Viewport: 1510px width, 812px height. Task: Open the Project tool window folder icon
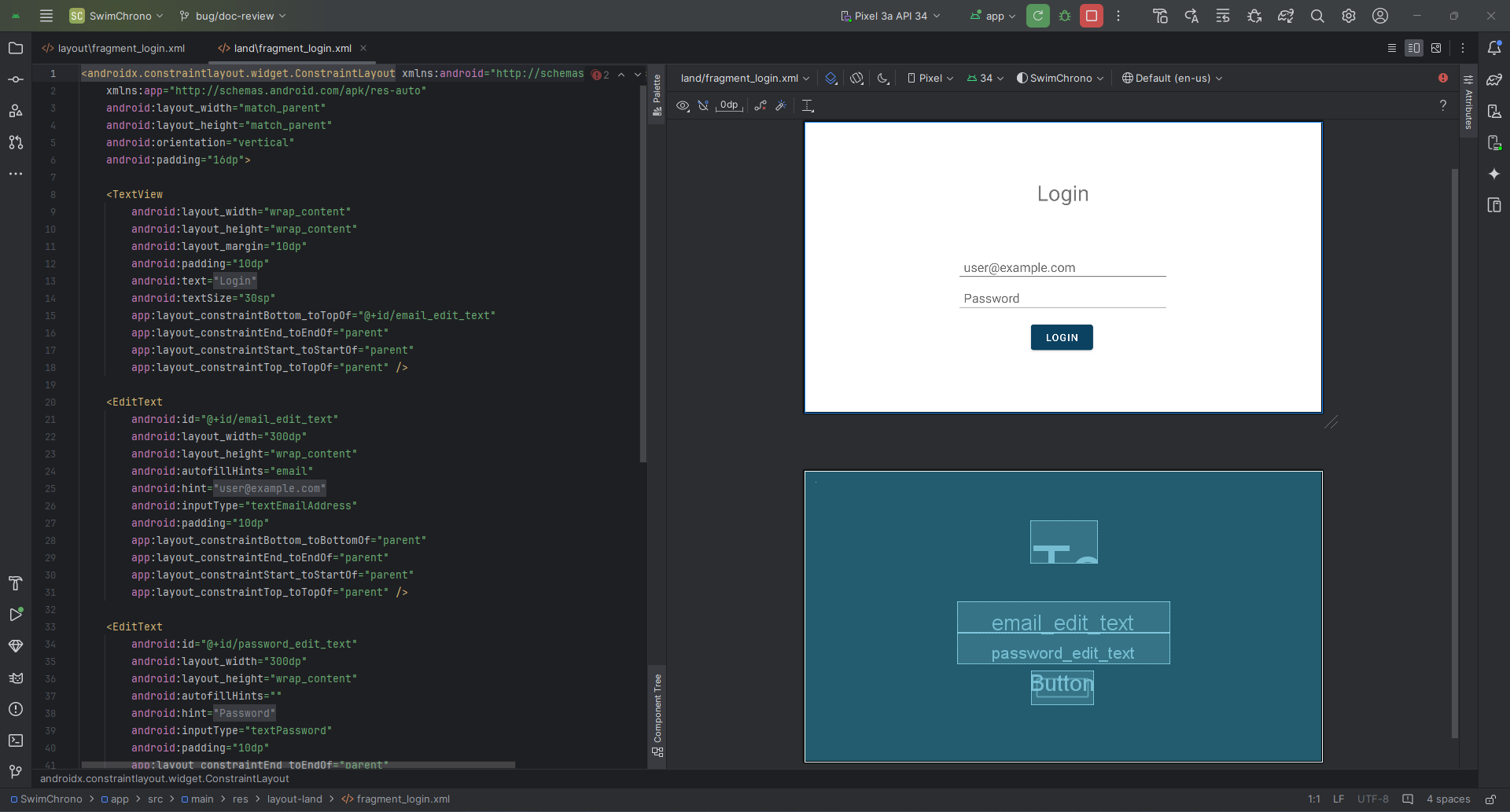coord(16,48)
